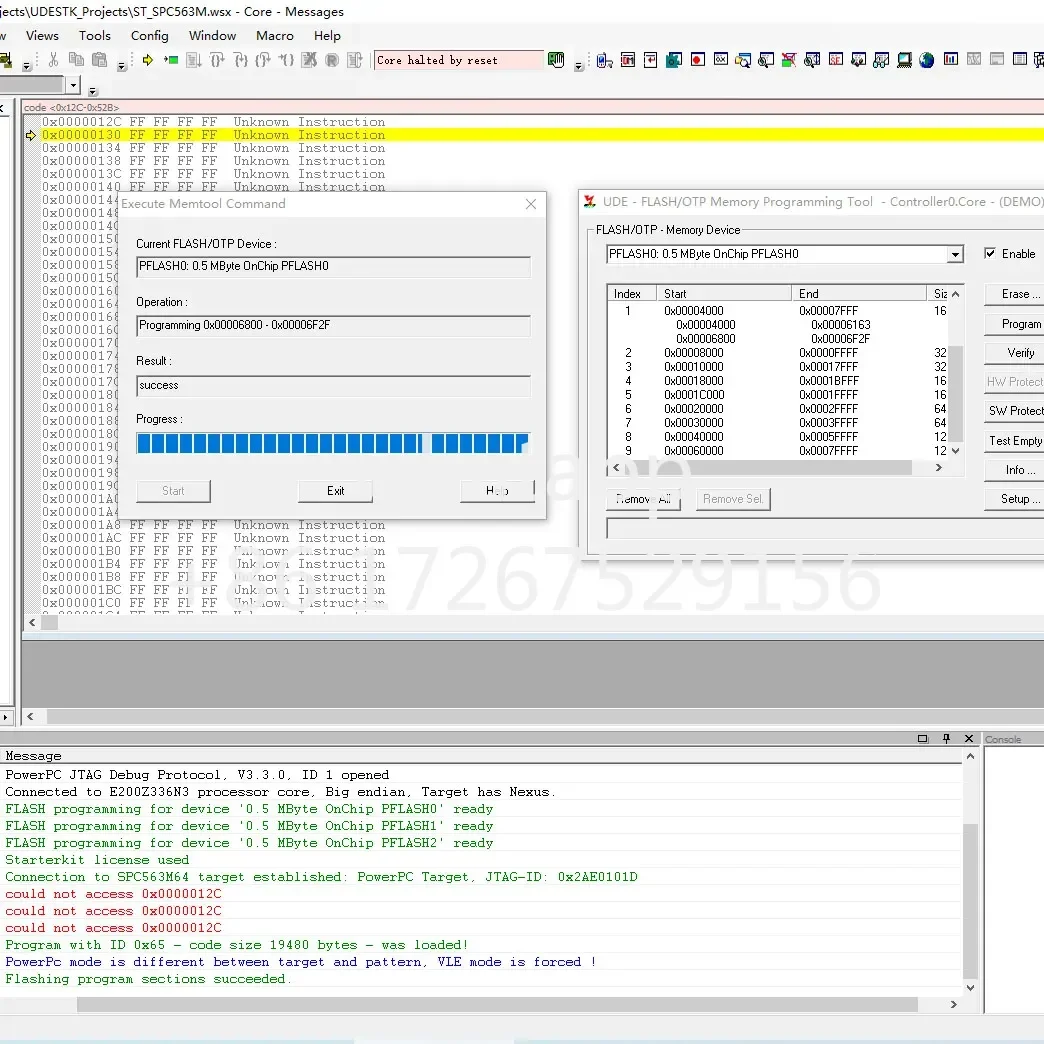Open the FLASH/OTP Memory Device dropdown
1044x1044 pixels.
click(955, 255)
